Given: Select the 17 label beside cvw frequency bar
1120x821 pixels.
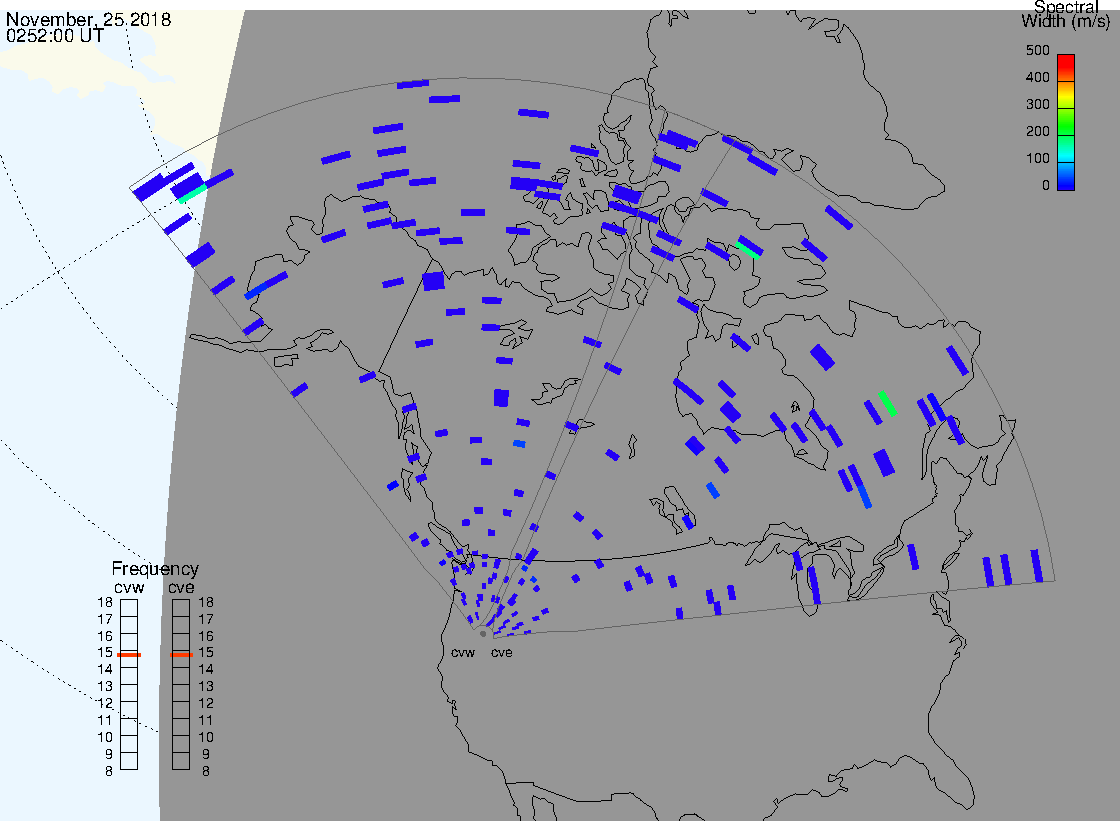Looking at the screenshot, I should pyautogui.click(x=105, y=620).
